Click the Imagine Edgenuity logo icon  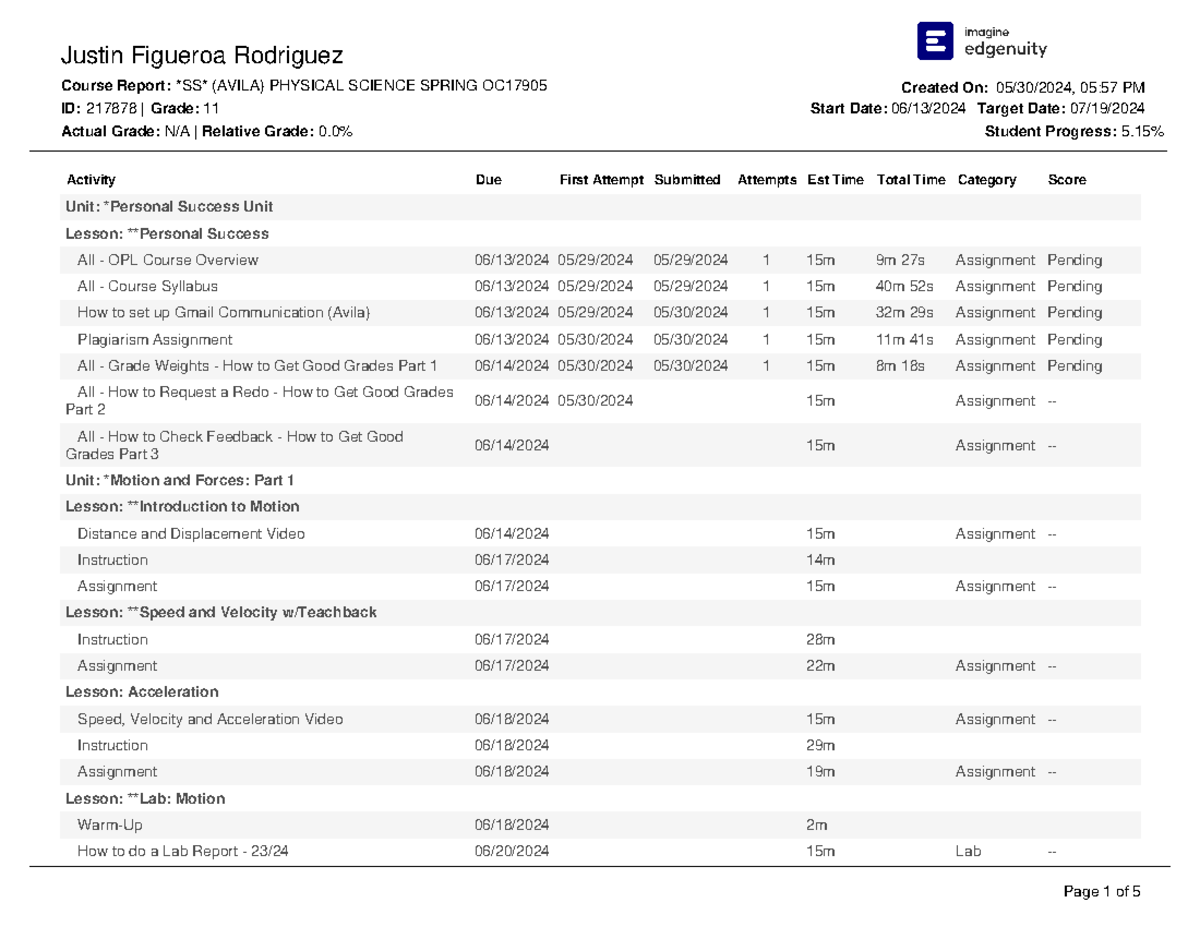click(934, 41)
